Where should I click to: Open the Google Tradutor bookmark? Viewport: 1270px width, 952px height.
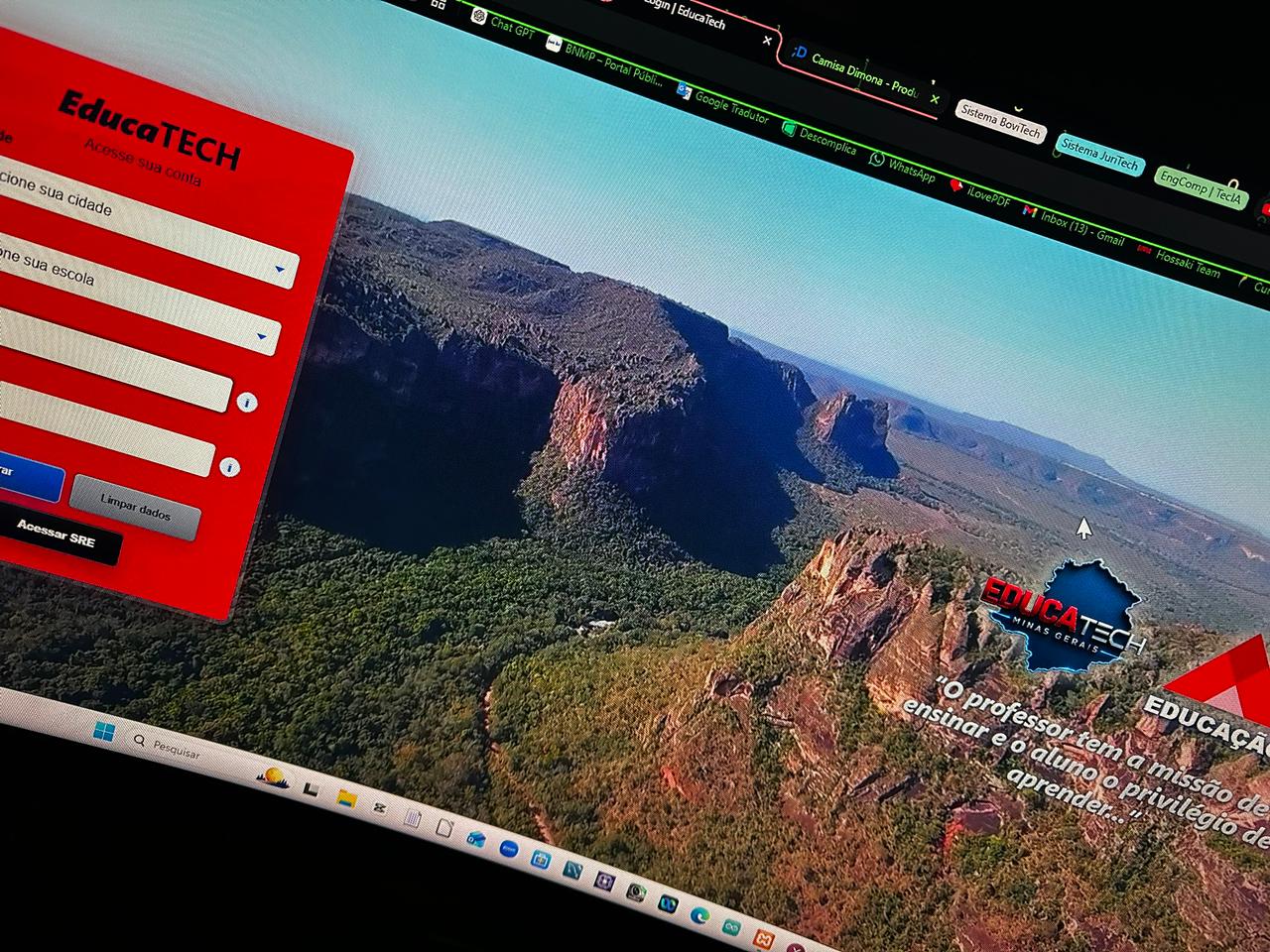723,104
